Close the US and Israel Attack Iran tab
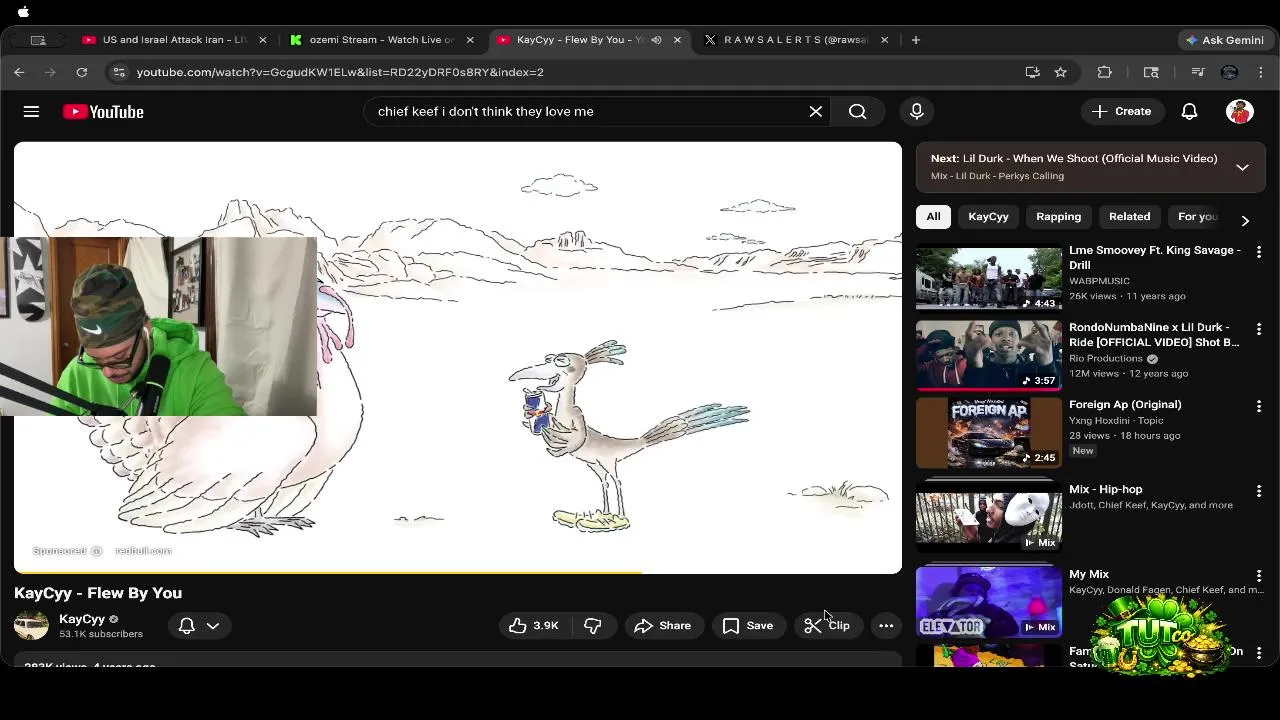The width and height of the screenshot is (1280, 720). (263, 40)
